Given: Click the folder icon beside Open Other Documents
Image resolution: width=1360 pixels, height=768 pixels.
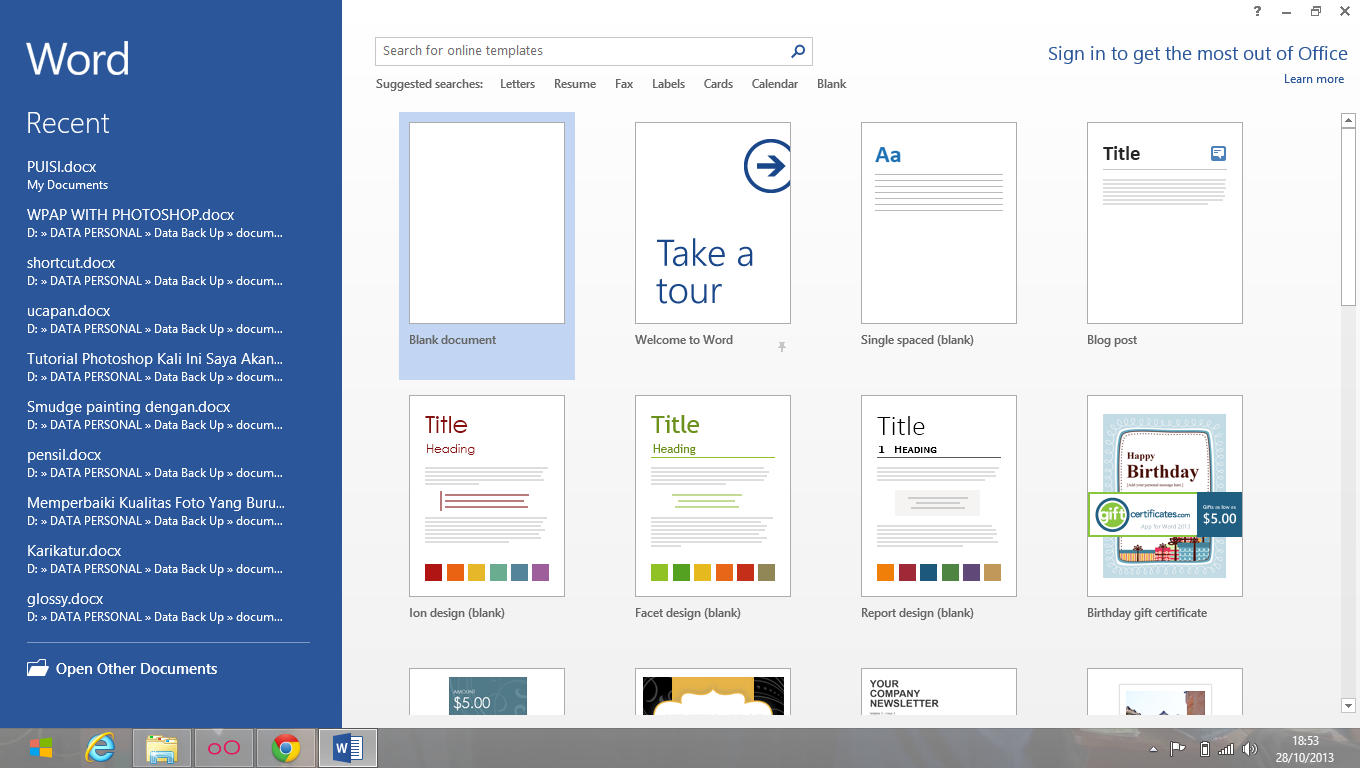Looking at the screenshot, I should pos(38,668).
